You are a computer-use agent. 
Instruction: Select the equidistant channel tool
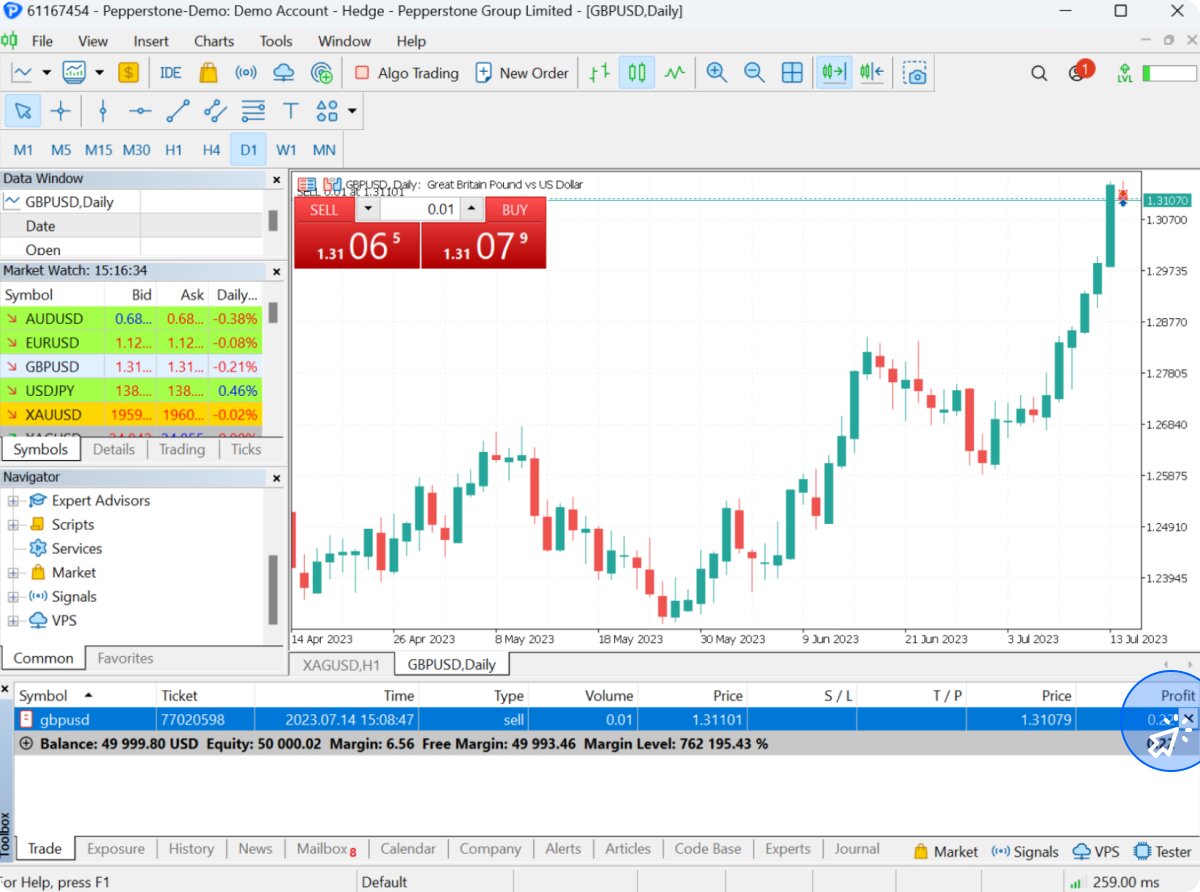point(215,111)
